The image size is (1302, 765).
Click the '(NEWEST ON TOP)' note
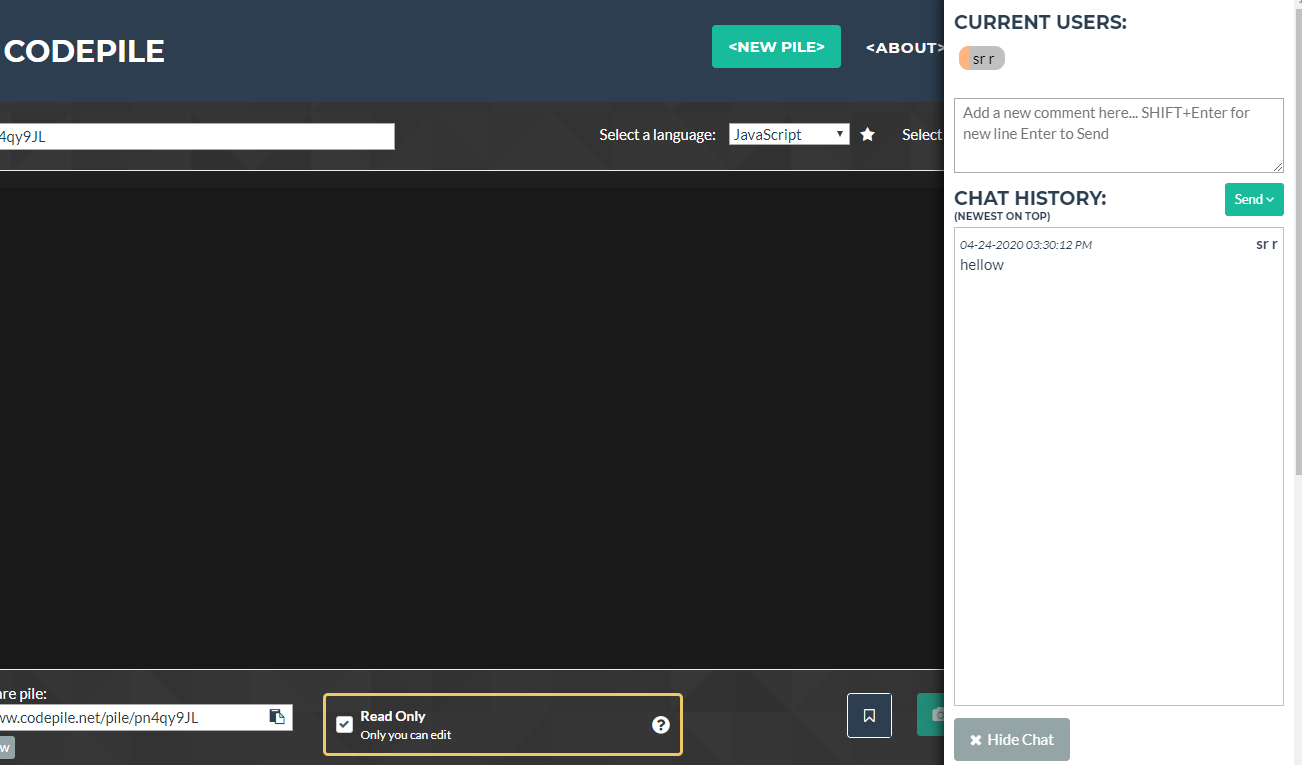[1002, 216]
